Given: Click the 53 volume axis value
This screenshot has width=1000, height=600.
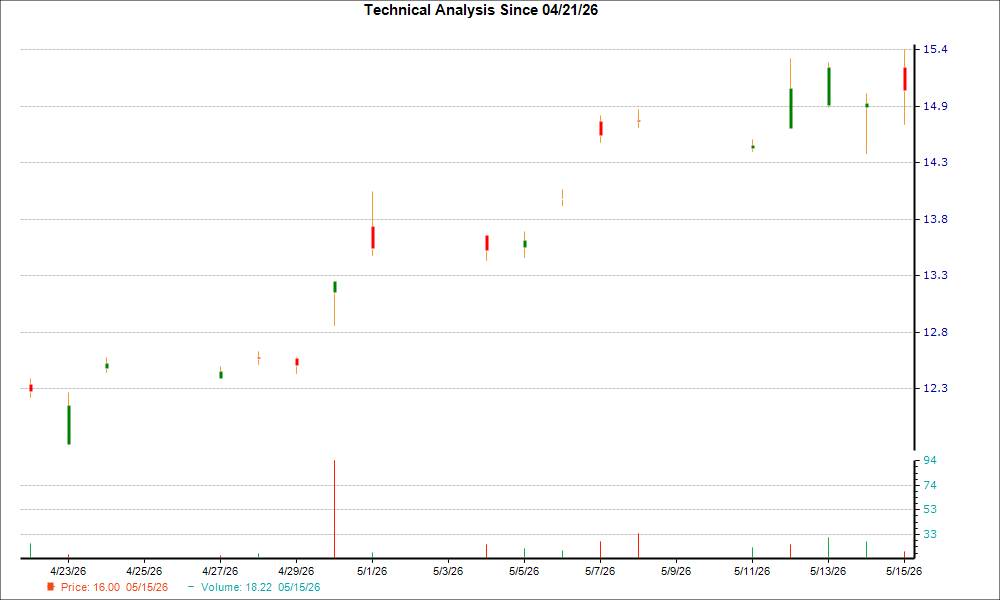Looking at the screenshot, I should coord(930,509).
